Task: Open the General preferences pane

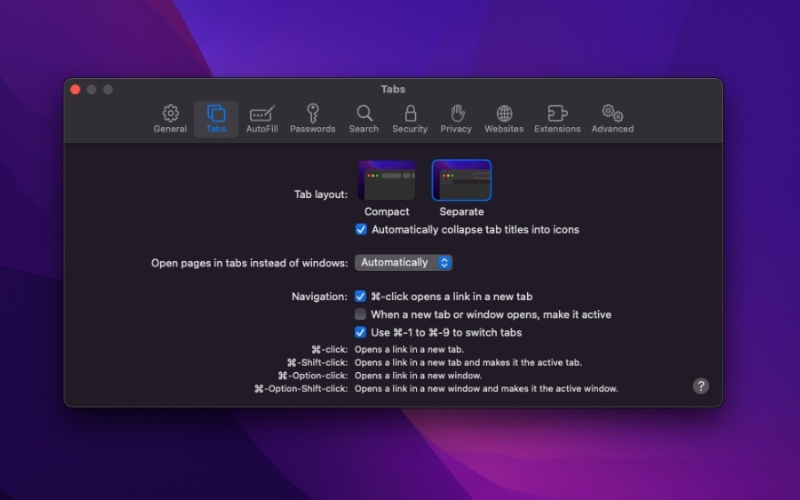Action: click(x=170, y=119)
